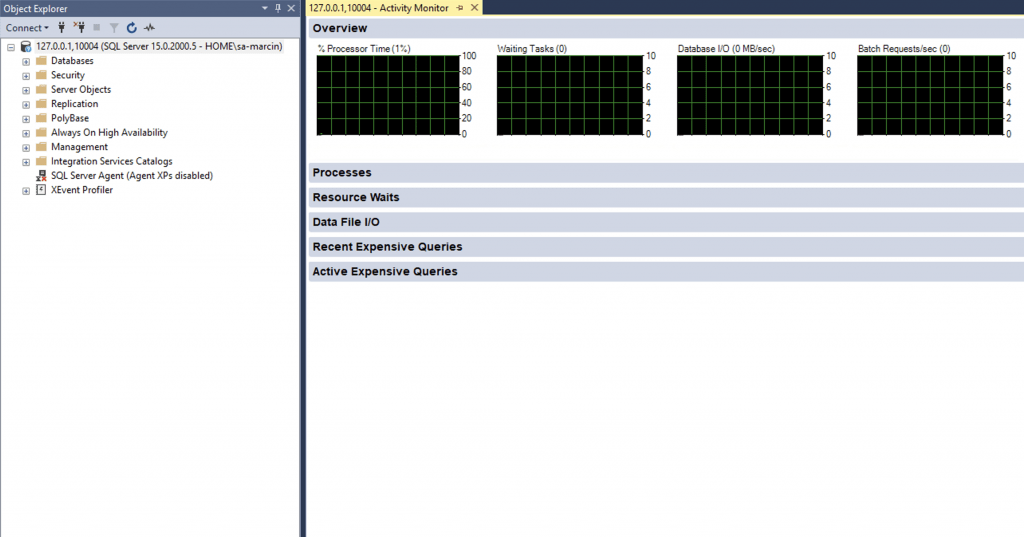Image resolution: width=1024 pixels, height=537 pixels.
Task: Collapse the 127.0.0.1,10004 server node
Action: tap(11, 47)
